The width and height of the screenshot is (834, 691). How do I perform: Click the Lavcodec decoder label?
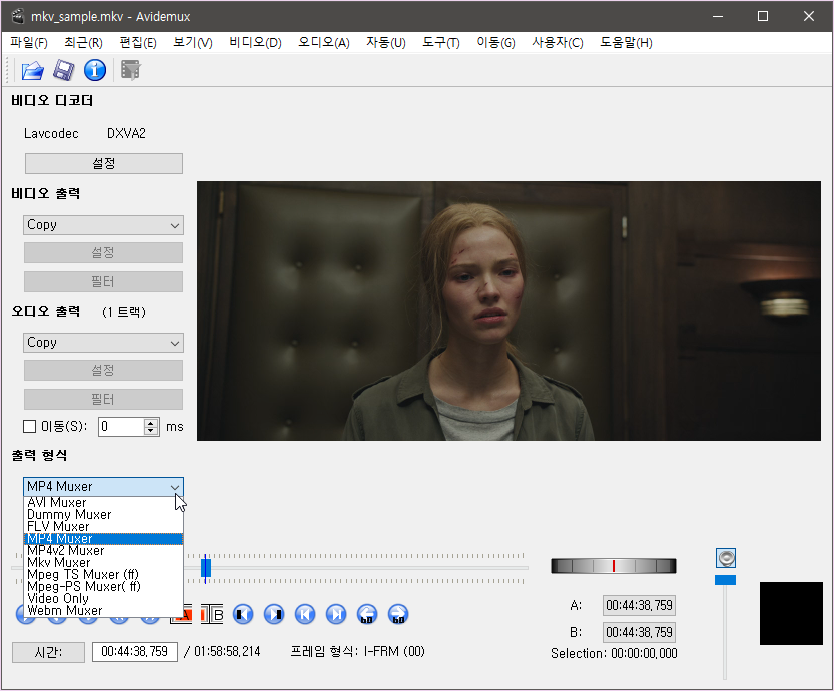(51, 134)
